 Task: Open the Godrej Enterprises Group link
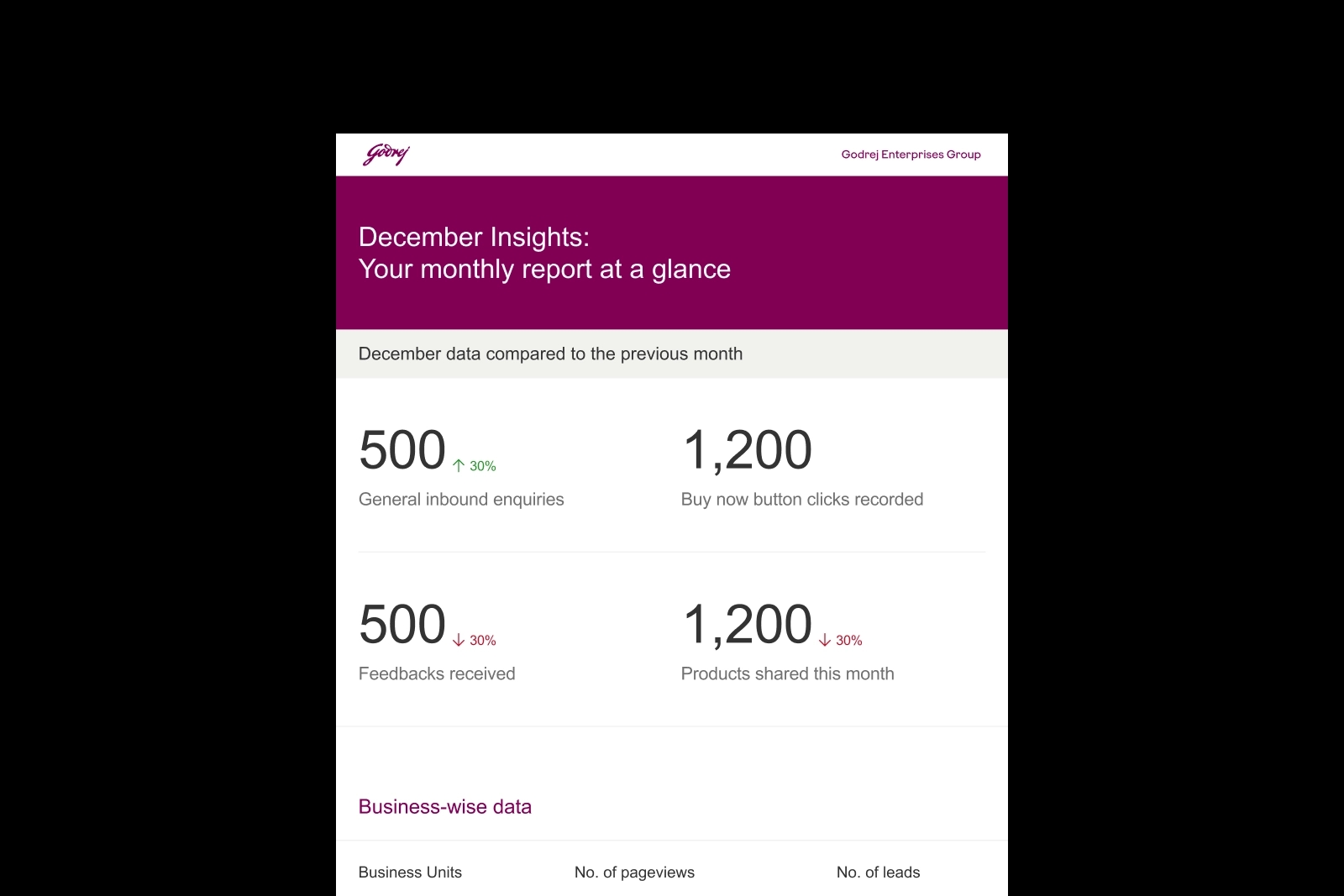(x=911, y=155)
